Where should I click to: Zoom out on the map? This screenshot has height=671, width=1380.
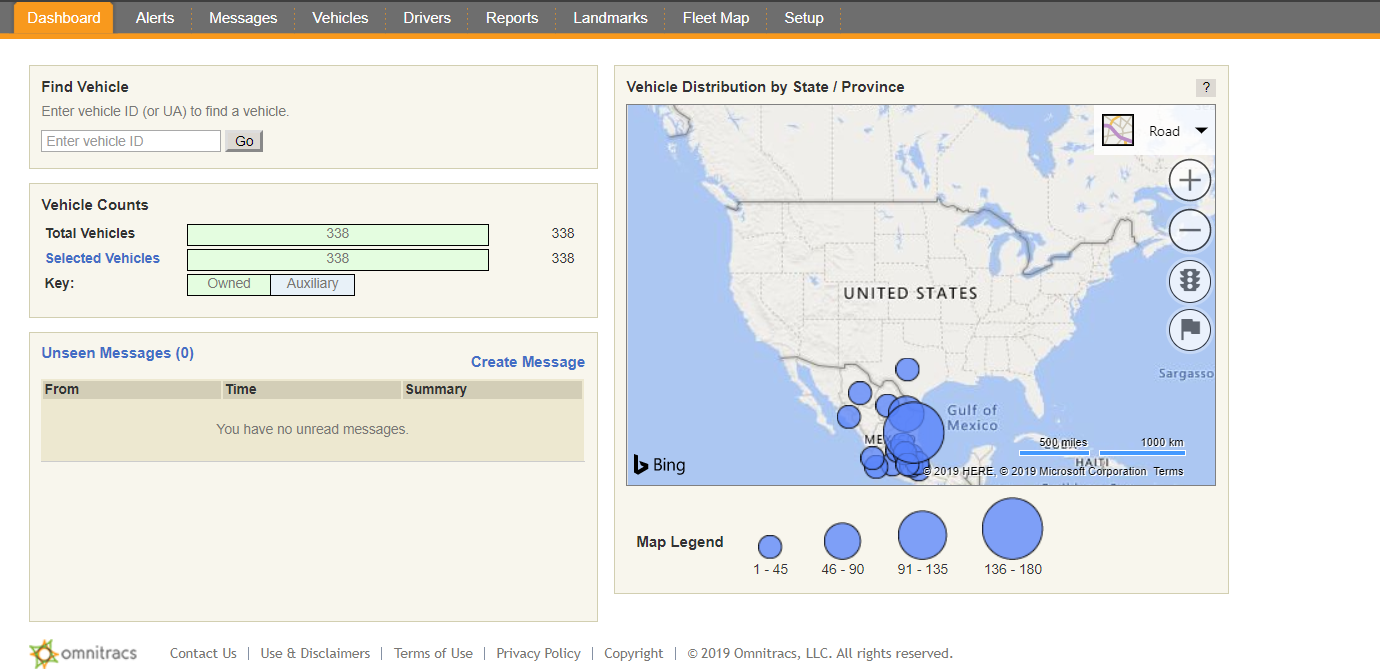1189,231
